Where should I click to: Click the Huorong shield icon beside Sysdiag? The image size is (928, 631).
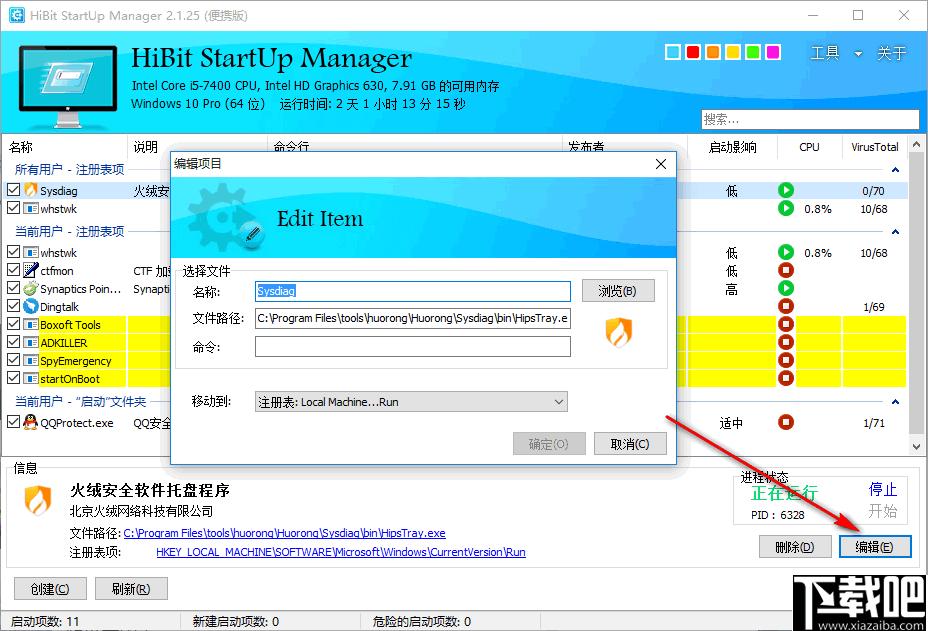pyautogui.click(x=31, y=190)
